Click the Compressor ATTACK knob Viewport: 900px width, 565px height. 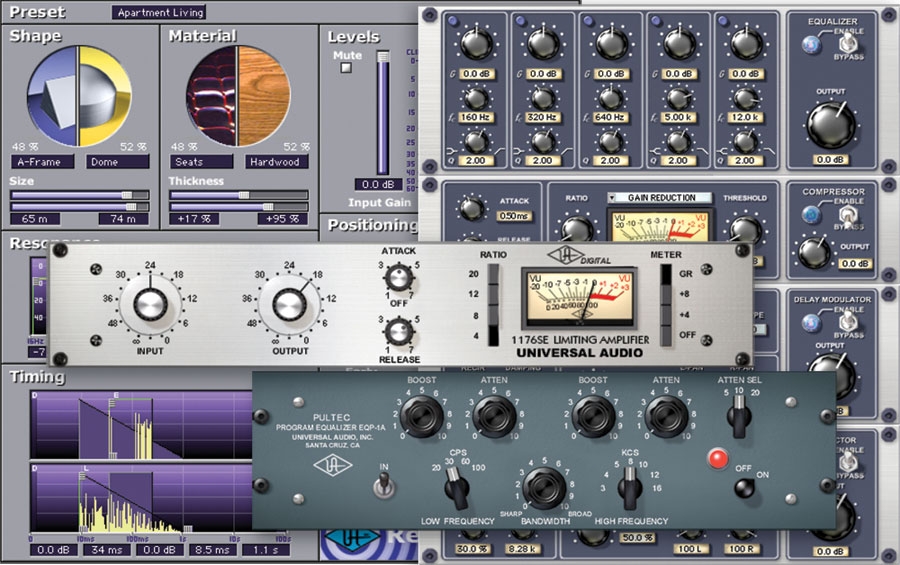pyautogui.click(x=472, y=208)
